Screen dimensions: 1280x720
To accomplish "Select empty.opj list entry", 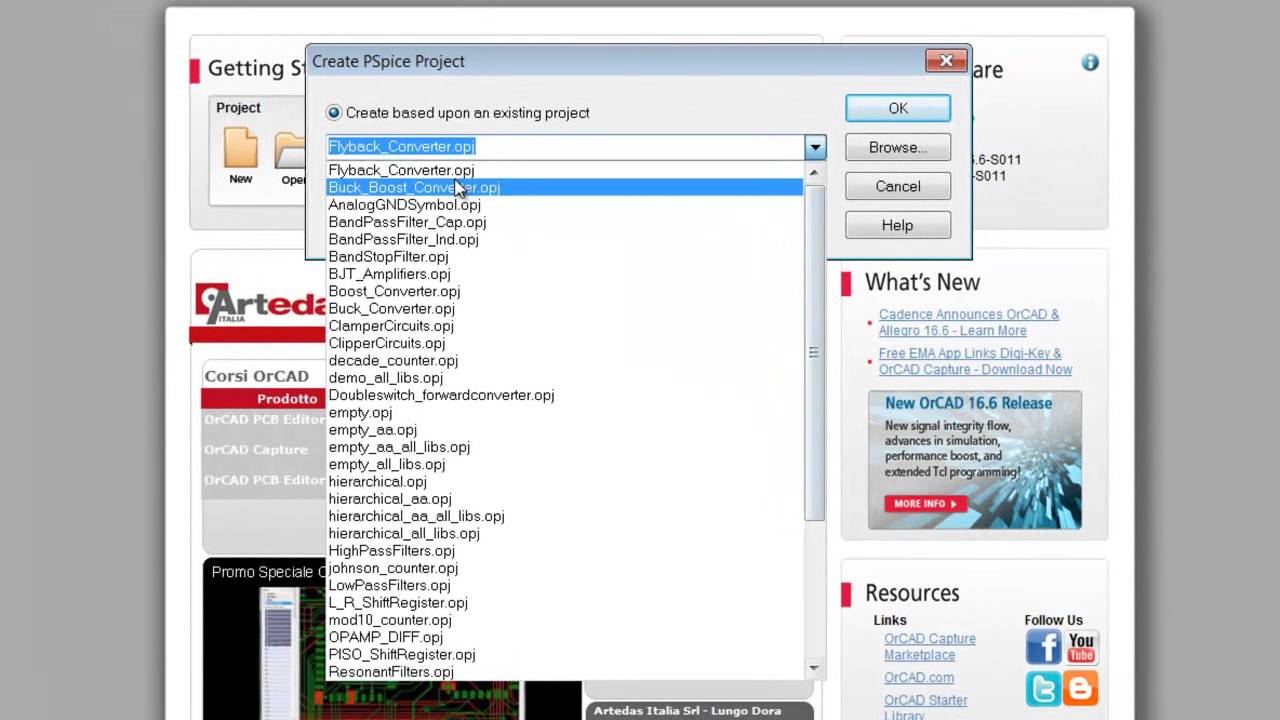I will click(565, 412).
